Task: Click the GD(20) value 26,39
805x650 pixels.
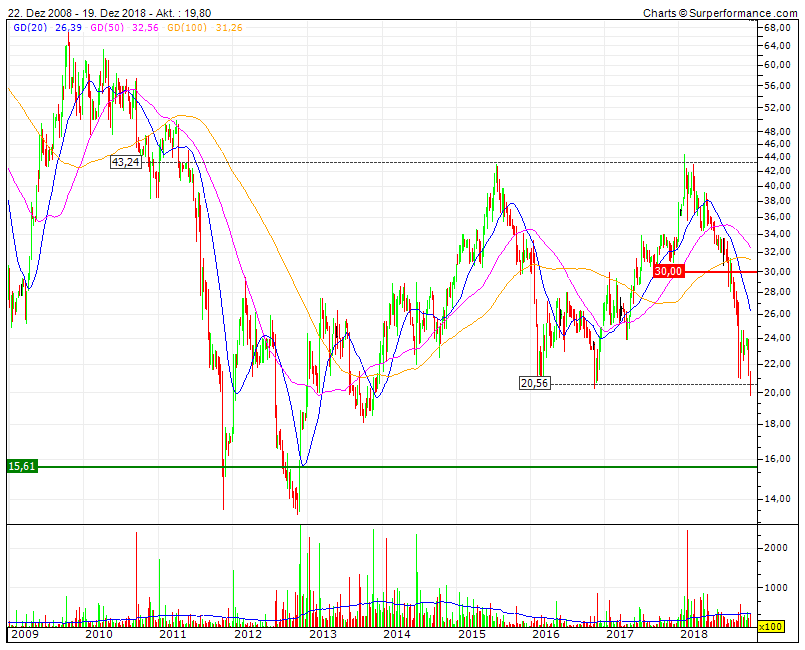Action: tap(68, 28)
